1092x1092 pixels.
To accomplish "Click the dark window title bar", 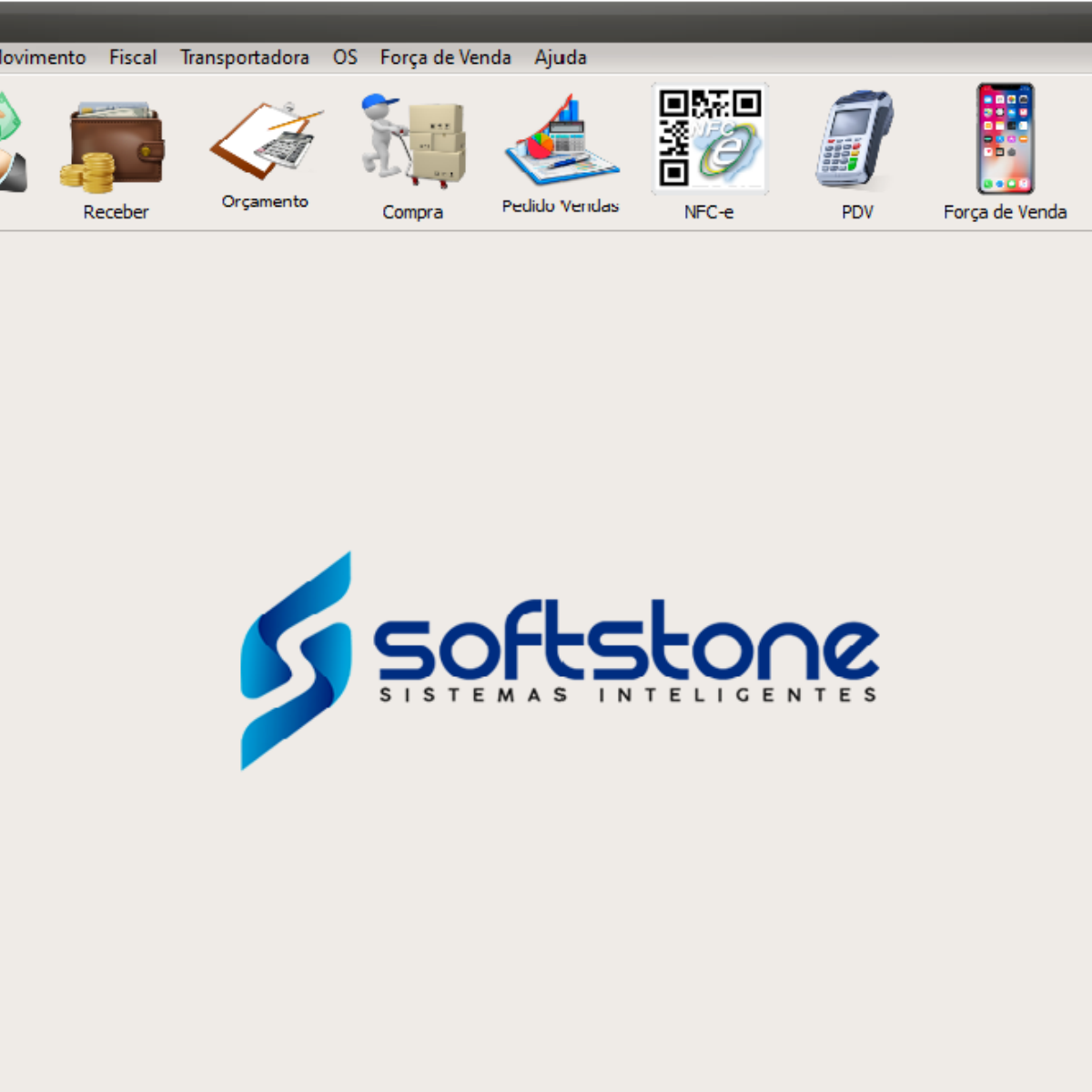I will (x=546, y=22).
